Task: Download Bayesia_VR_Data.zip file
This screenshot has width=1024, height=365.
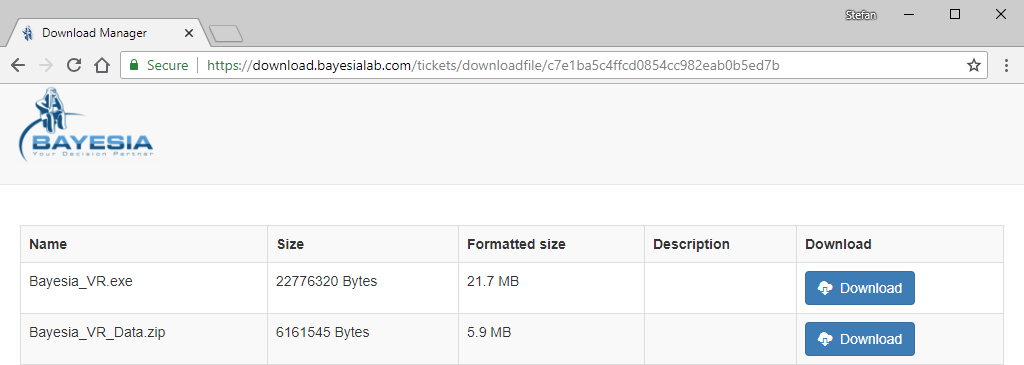Action: (x=859, y=339)
